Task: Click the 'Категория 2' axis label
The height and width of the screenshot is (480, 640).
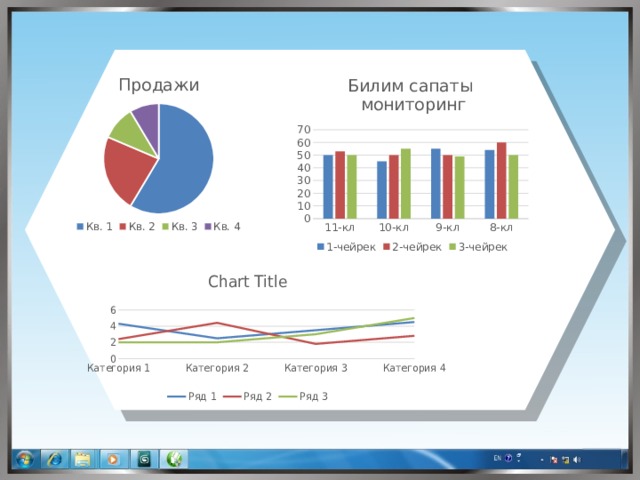Action: click(217, 368)
